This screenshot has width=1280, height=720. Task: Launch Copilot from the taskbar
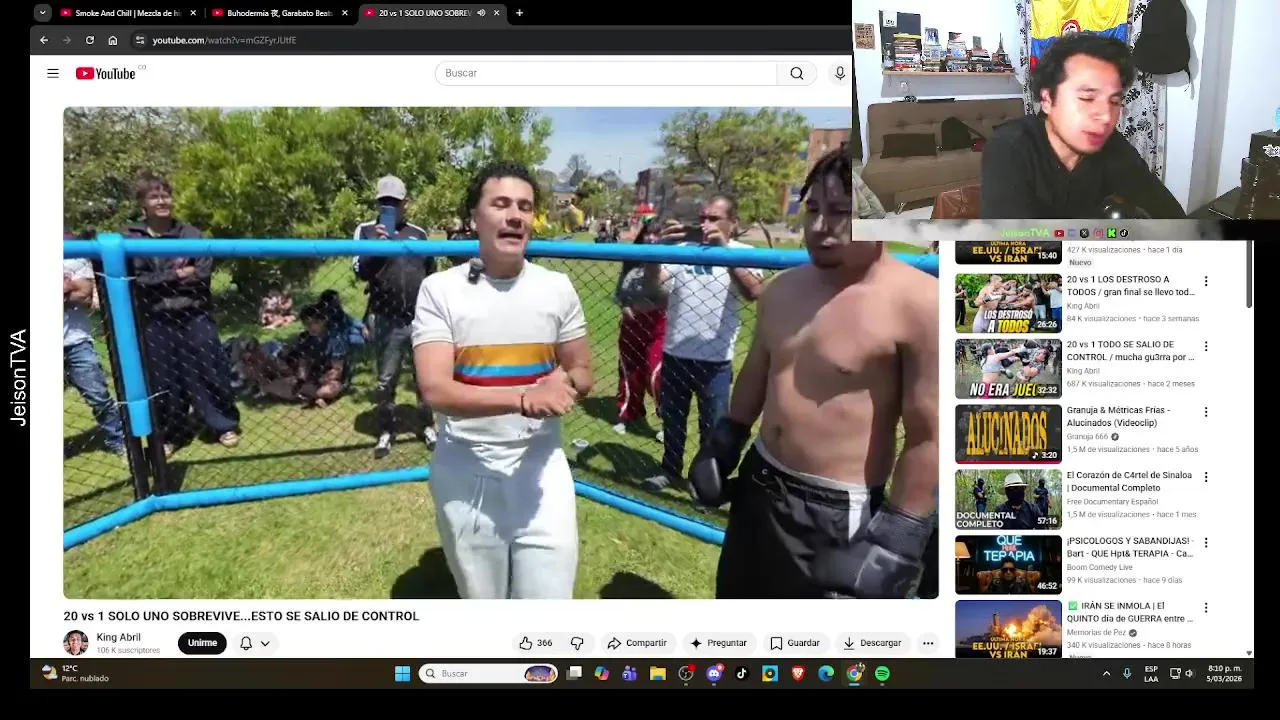[602, 674]
